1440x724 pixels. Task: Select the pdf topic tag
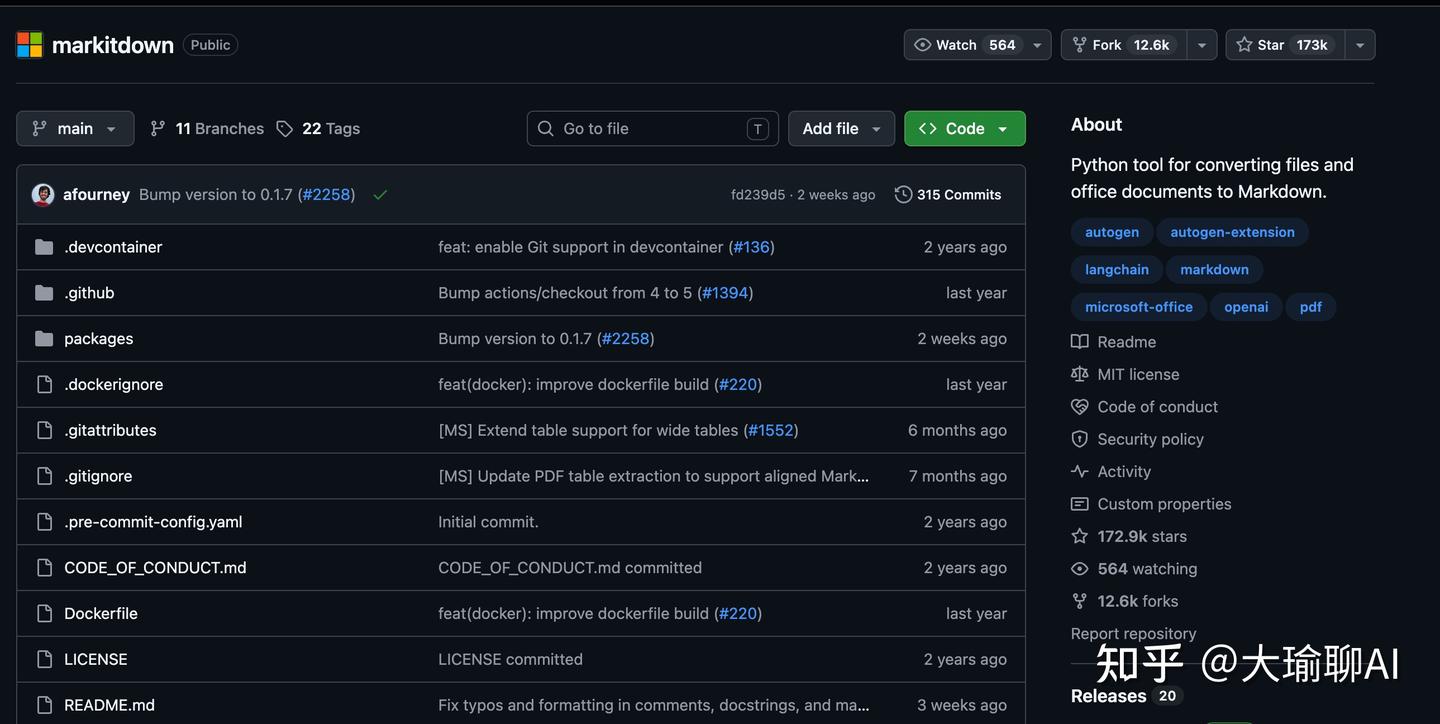(x=1311, y=307)
